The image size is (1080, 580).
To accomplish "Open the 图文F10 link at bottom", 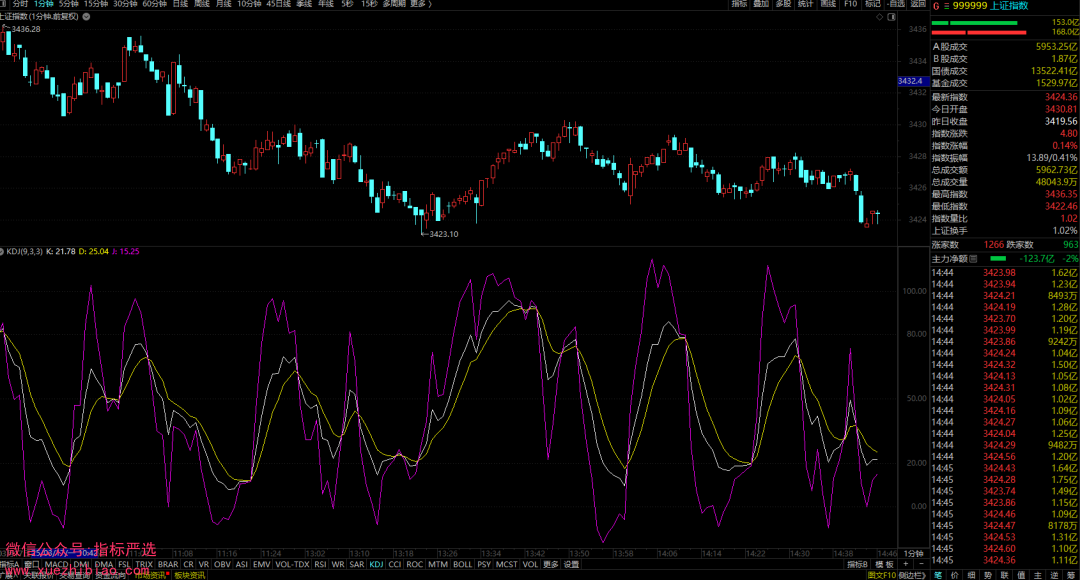I will [882, 575].
